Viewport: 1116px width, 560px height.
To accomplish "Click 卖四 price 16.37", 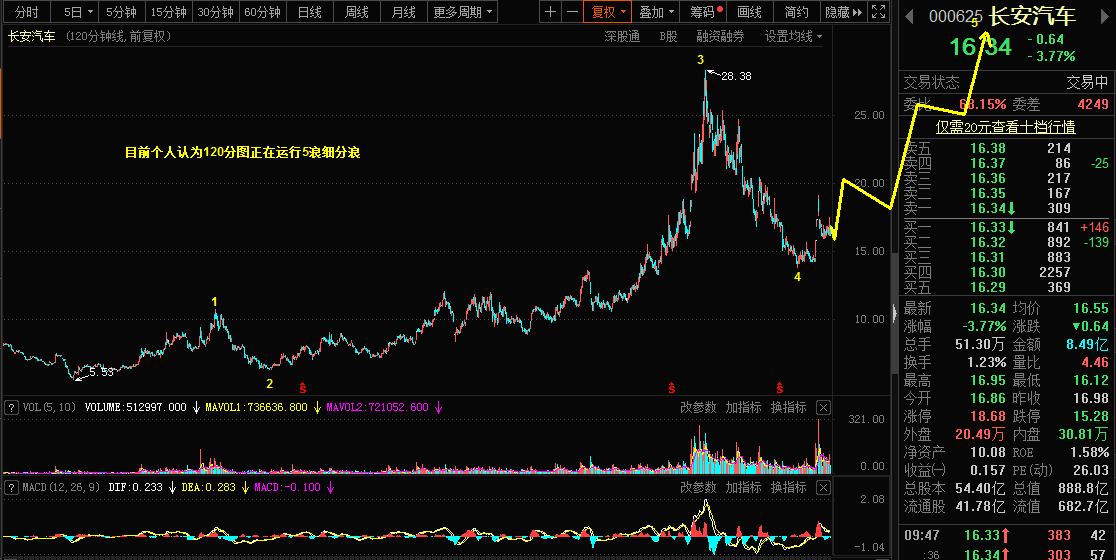I will coord(988,163).
